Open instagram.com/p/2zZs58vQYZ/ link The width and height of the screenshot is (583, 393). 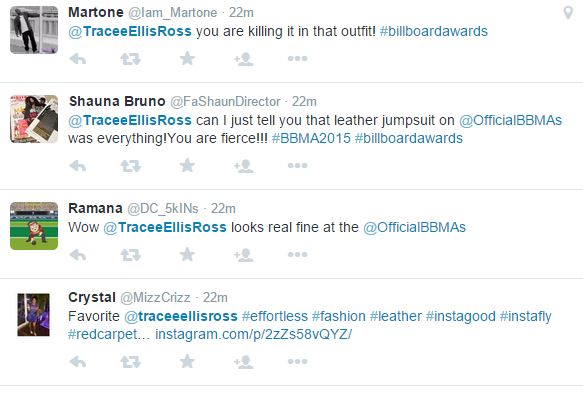tap(253, 334)
